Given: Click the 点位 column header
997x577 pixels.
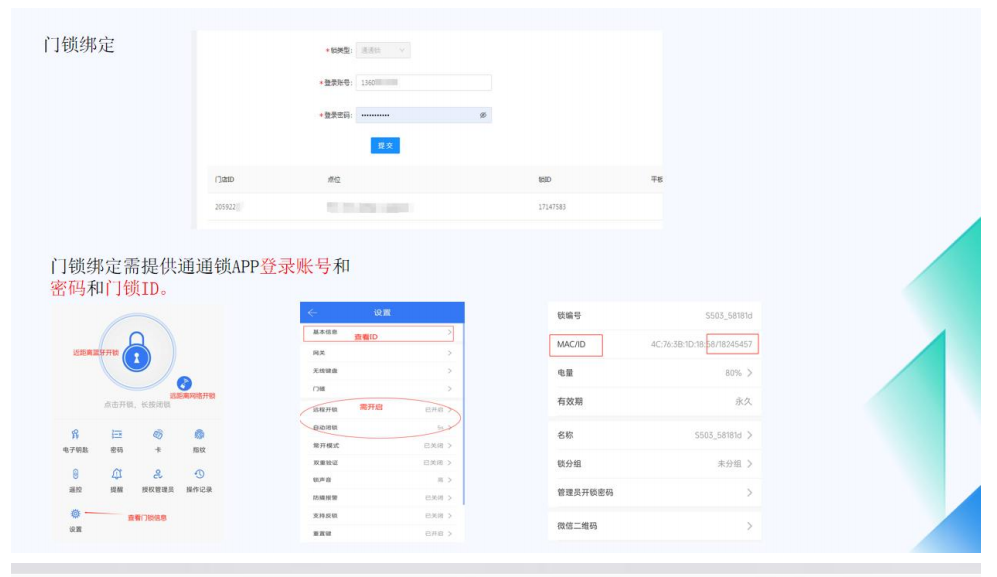Looking at the screenshot, I should click(x=334, y=179).
